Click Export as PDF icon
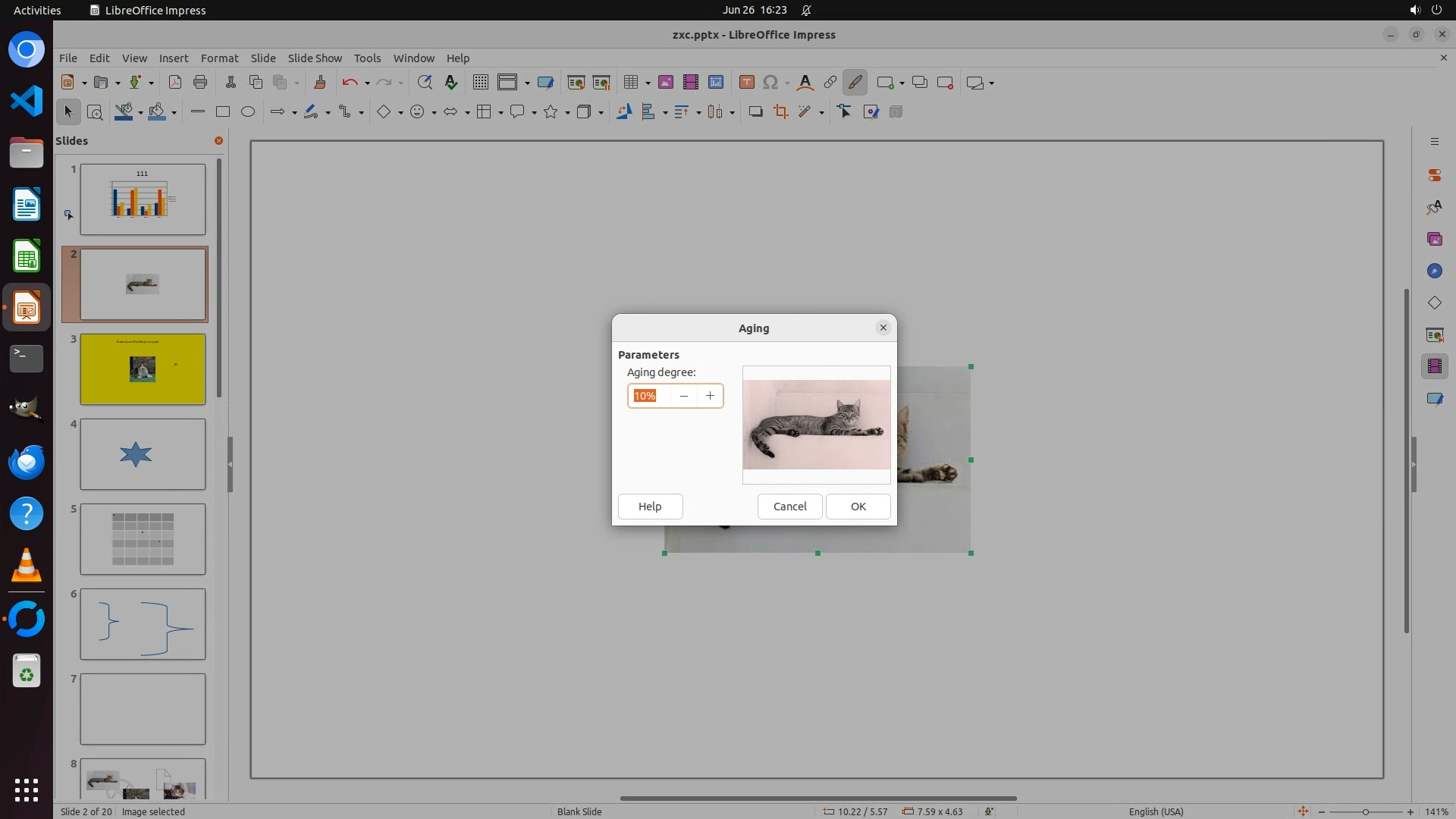This screenshot has height=819, width=1456. (x=175, y=83)
